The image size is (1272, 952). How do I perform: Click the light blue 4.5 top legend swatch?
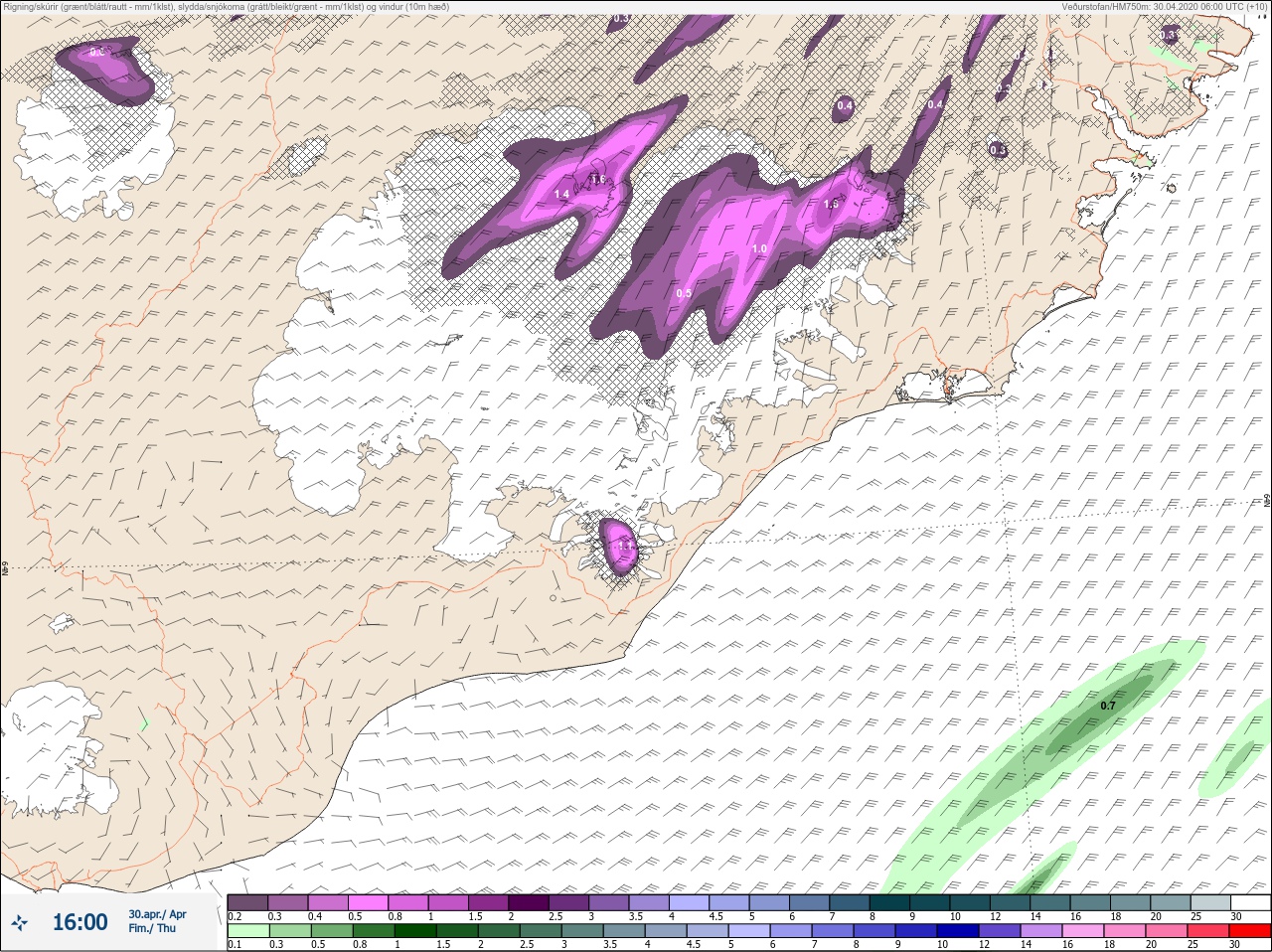pos(728,902)
